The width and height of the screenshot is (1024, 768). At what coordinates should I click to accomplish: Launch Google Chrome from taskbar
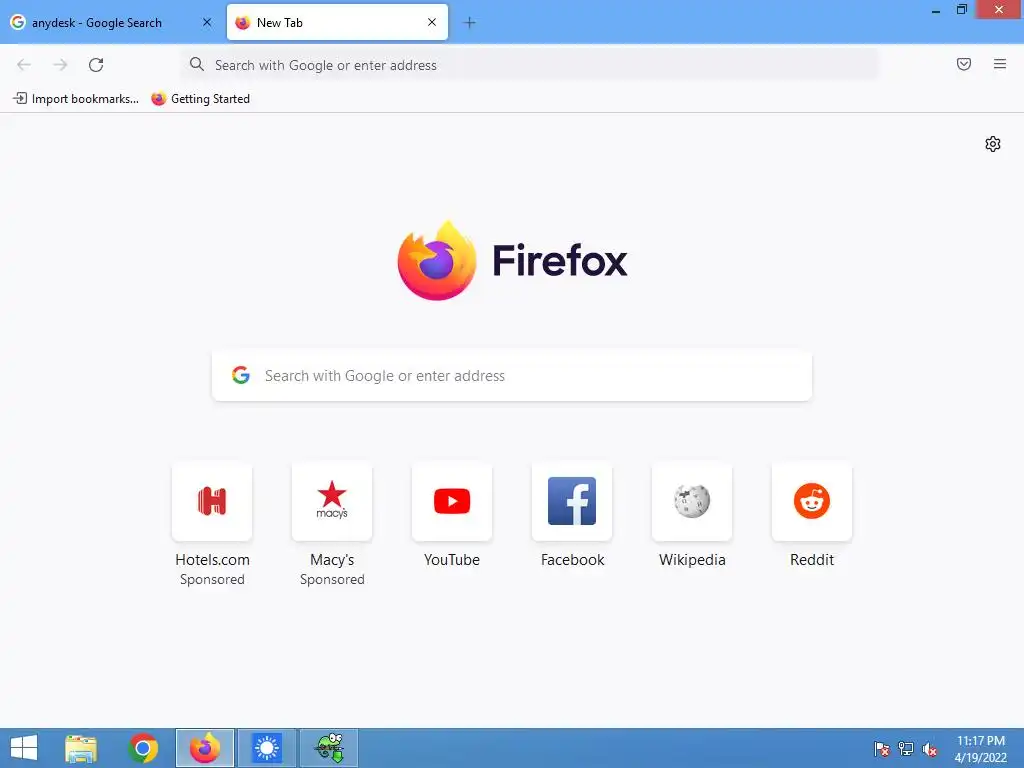[x=143, y=748]
